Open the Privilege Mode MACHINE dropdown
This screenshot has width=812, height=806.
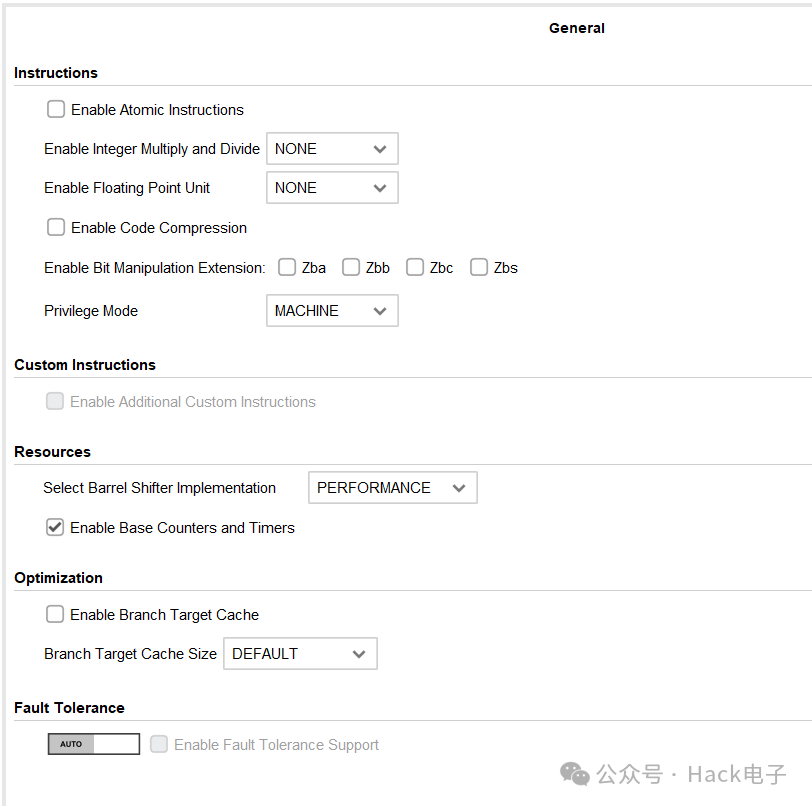332,310
